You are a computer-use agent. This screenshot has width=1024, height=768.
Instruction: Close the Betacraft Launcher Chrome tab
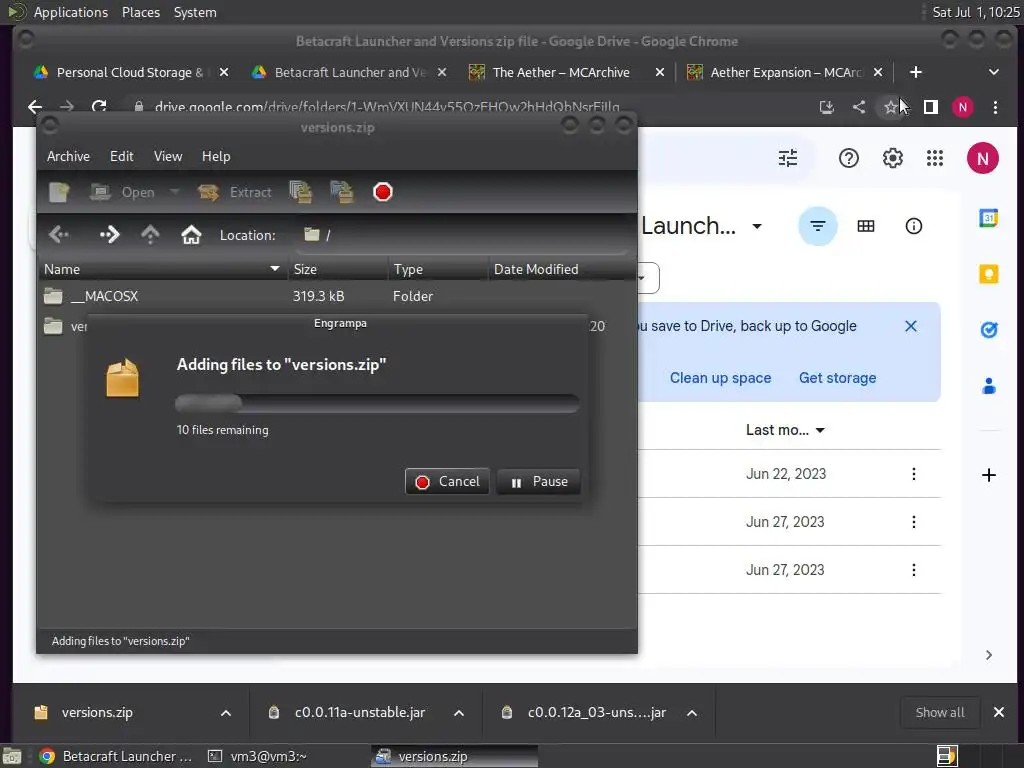[x=442, y=72]
